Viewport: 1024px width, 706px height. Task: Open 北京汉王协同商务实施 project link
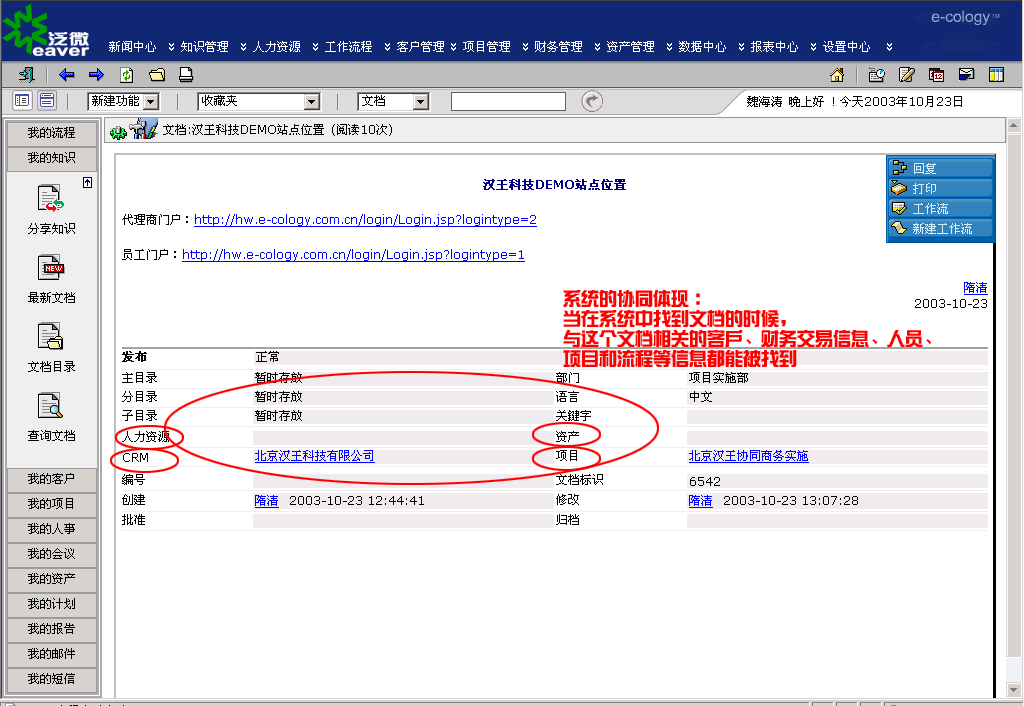click(748, 456)
